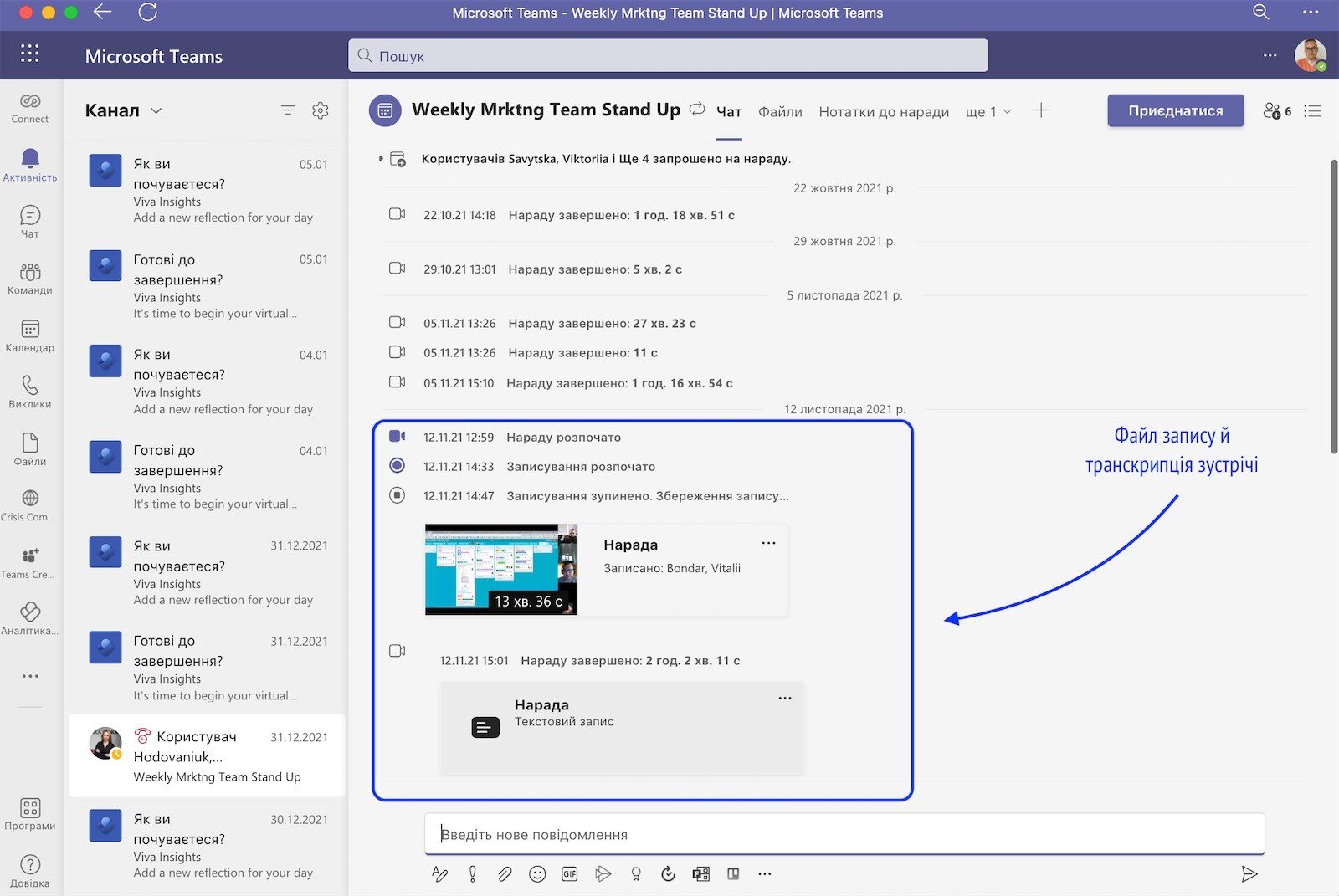Open Виклики in the left sidebar

pyautogui.click(x=30, y=392)
